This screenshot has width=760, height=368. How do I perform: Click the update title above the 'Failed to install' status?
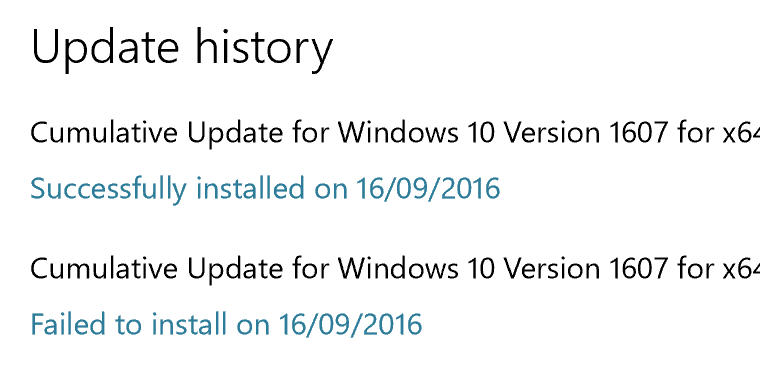click(x=395, y=269)
